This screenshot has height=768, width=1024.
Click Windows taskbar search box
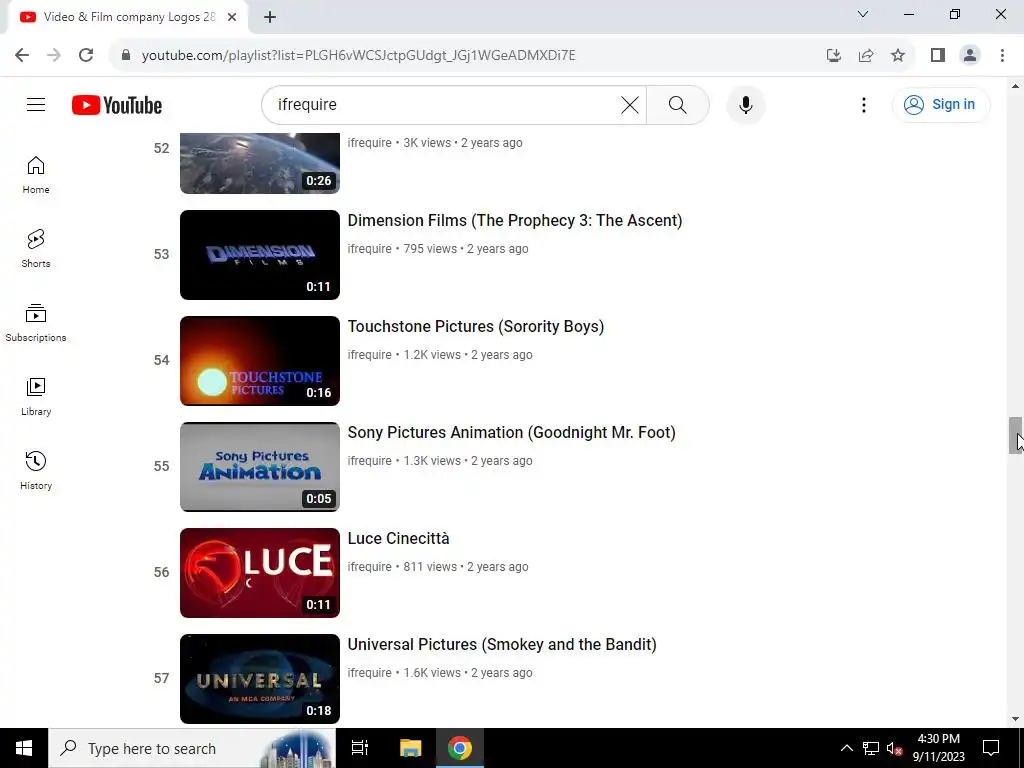[x=192, y=748]
